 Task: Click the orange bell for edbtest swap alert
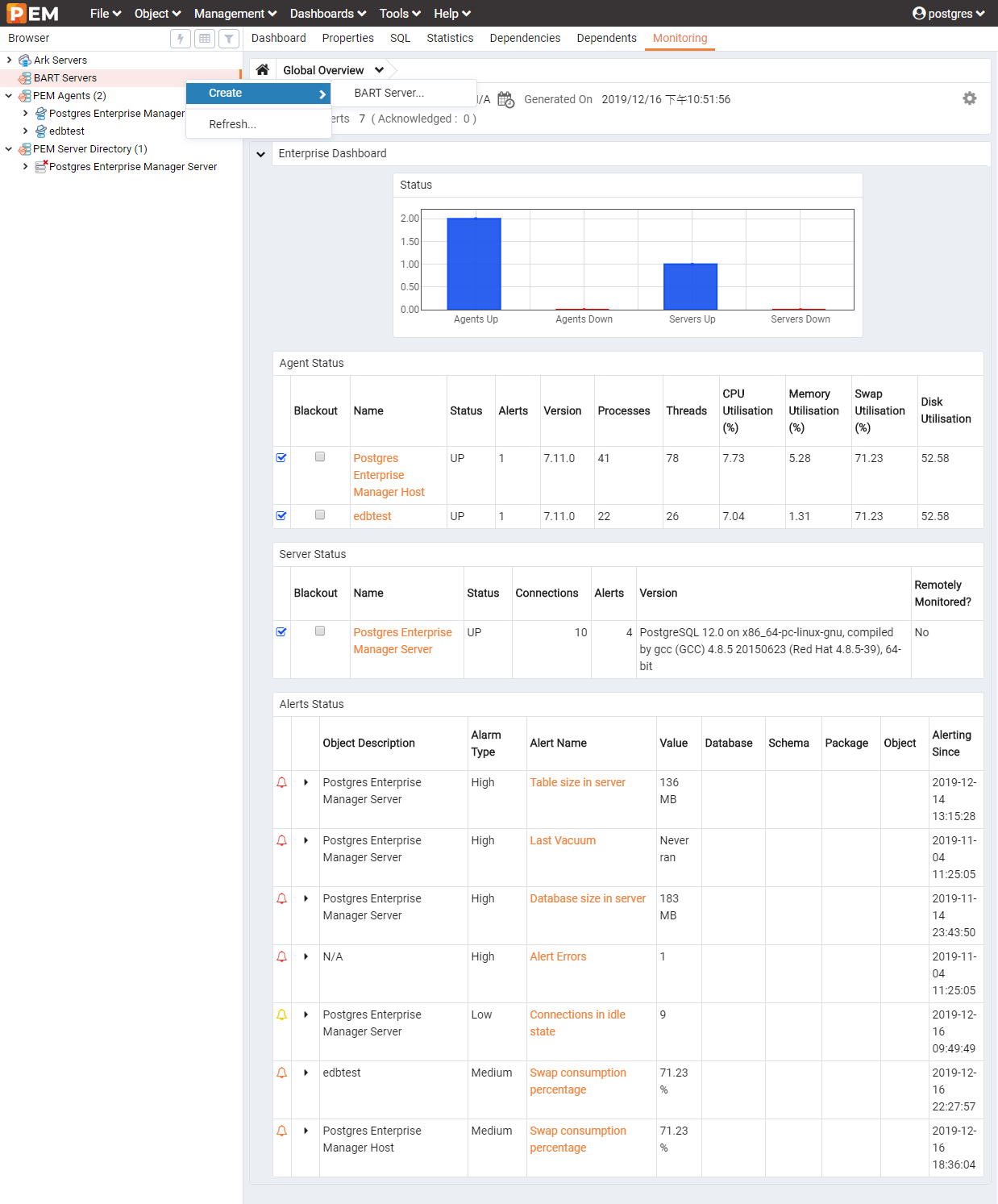coord(281,1073)
